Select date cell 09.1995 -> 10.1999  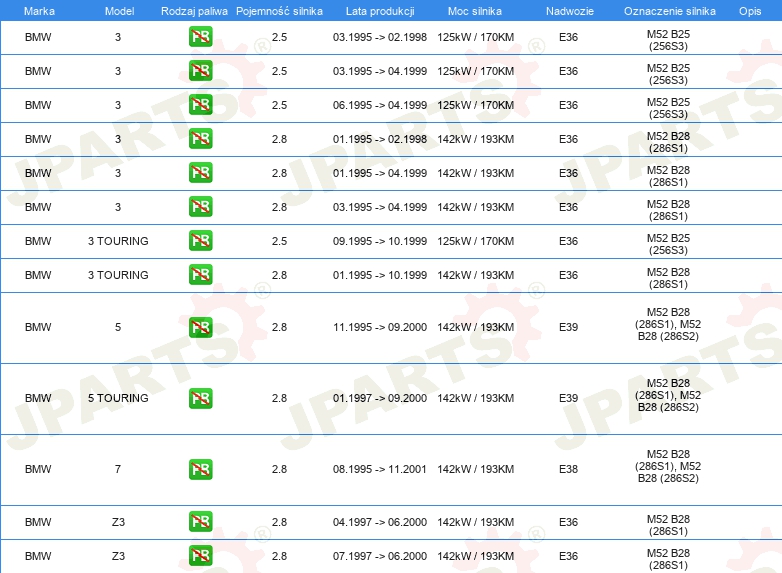click(x=380, y=241)
